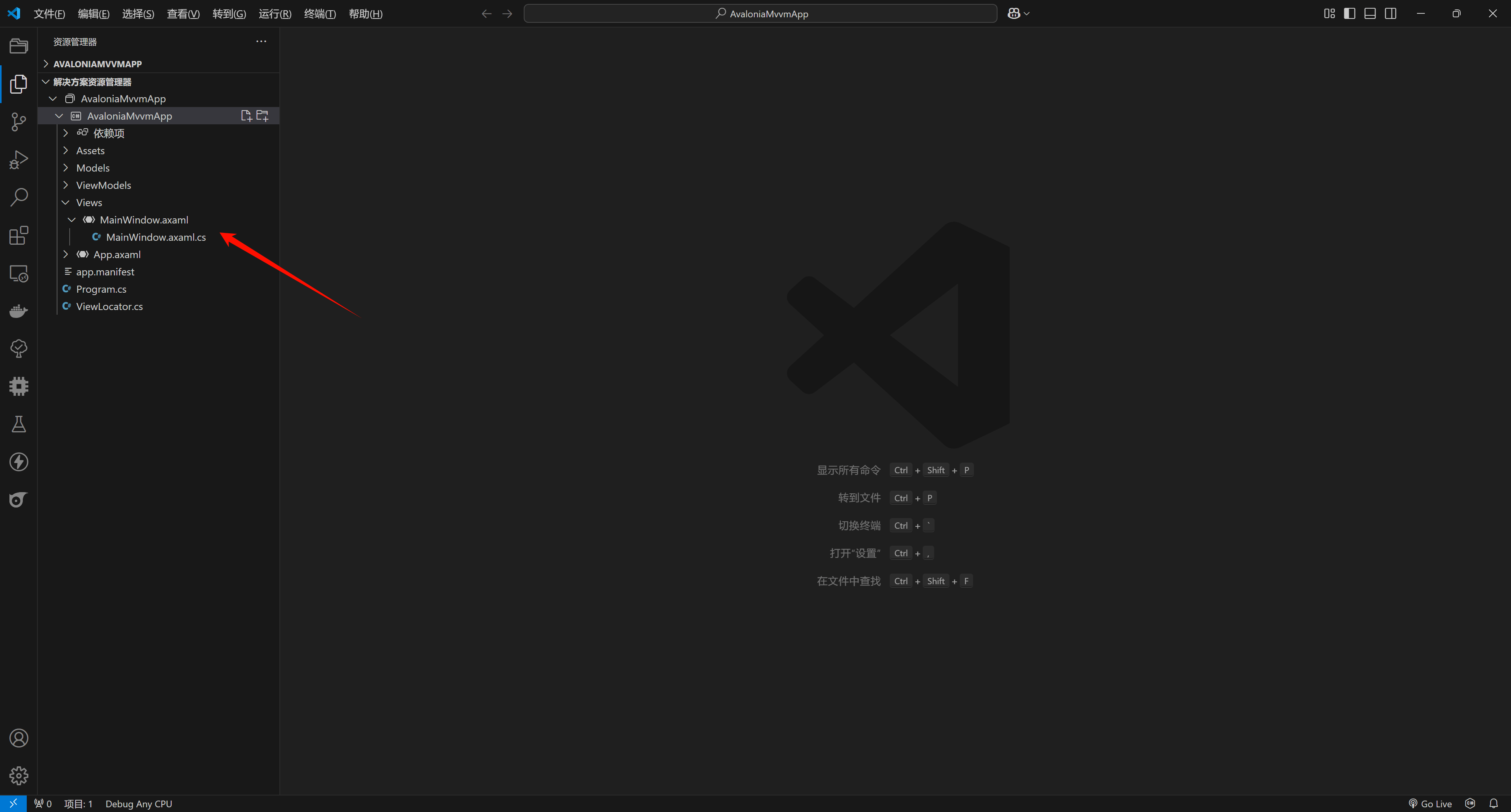This screenshot has width=1511, height=812.
Task: Open the 帮助(H) menu
Action: point(366,13)
